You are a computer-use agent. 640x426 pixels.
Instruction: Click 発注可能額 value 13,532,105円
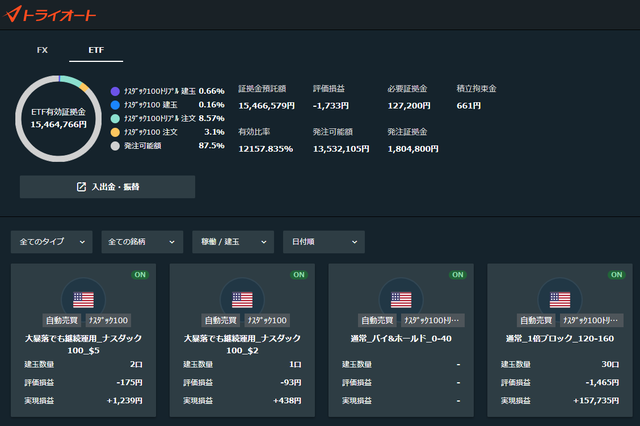(341, 149)
